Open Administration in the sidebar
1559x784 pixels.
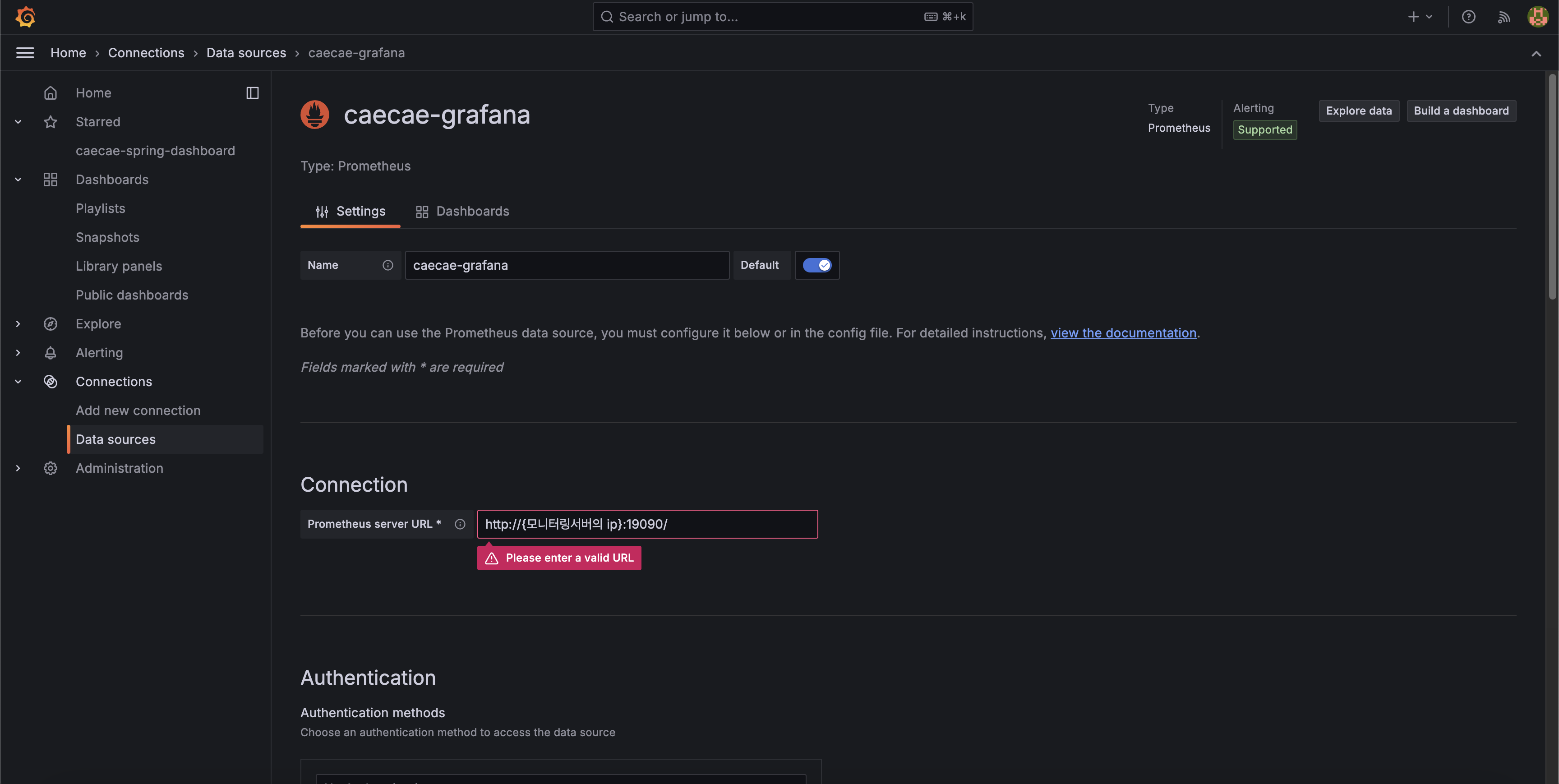(119, 468)
